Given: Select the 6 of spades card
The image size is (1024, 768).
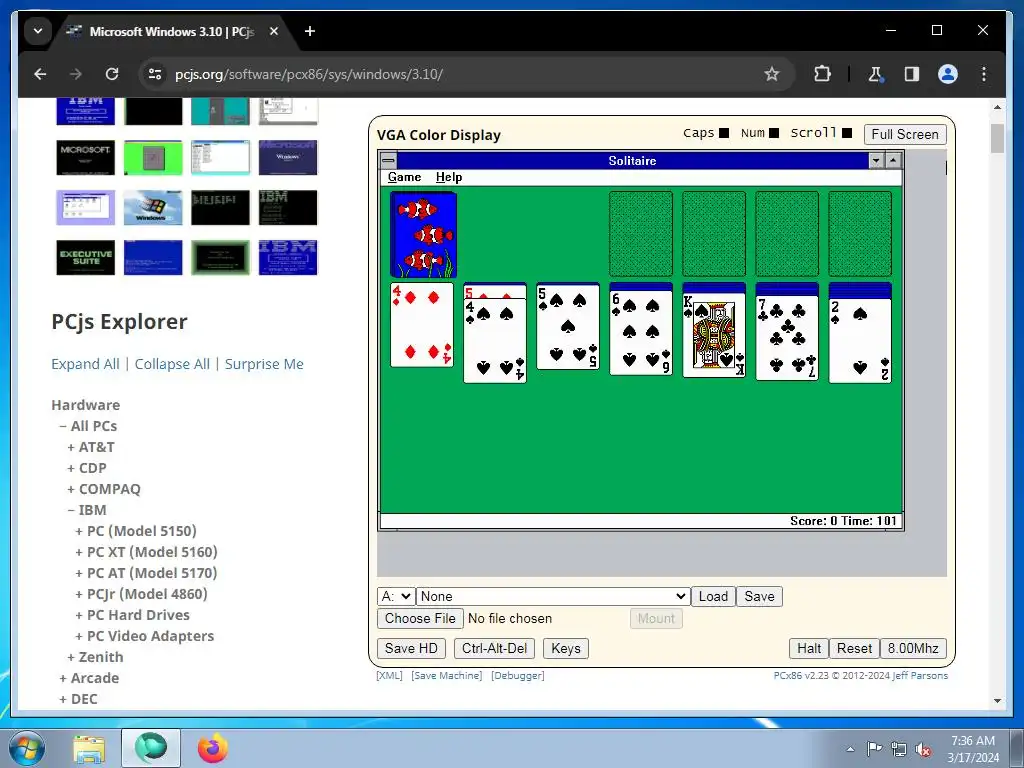Looking at the screenshot, I should click(x=641, y=333).
